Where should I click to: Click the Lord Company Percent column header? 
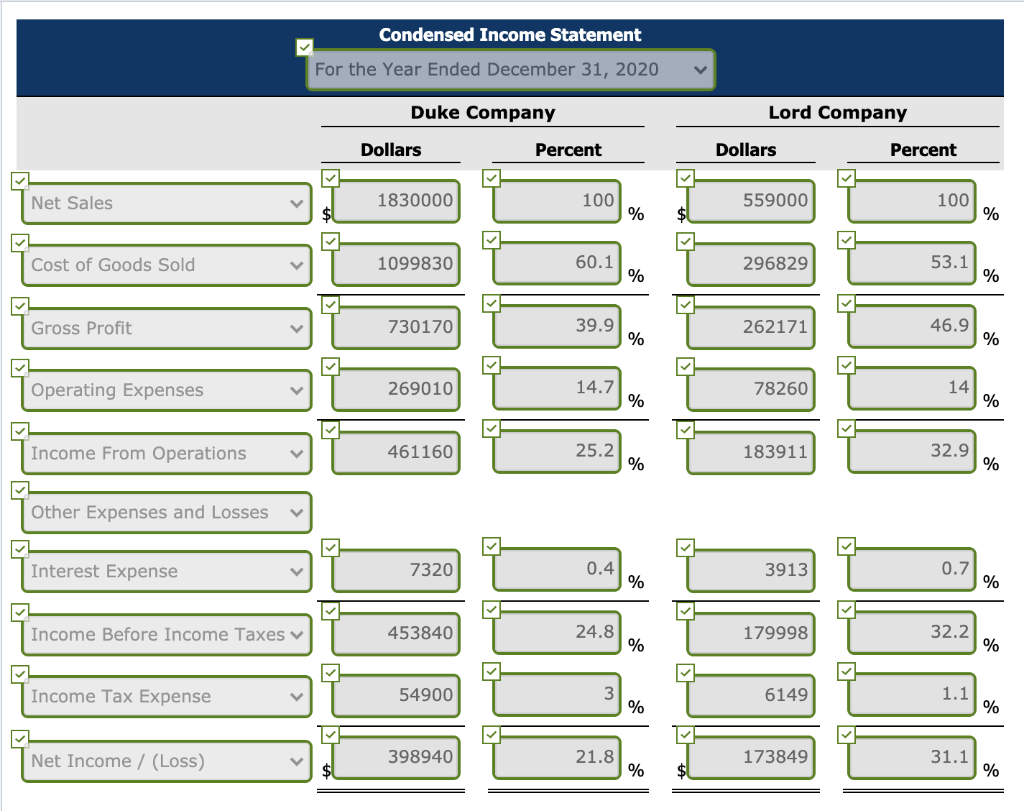click(922, 150)
